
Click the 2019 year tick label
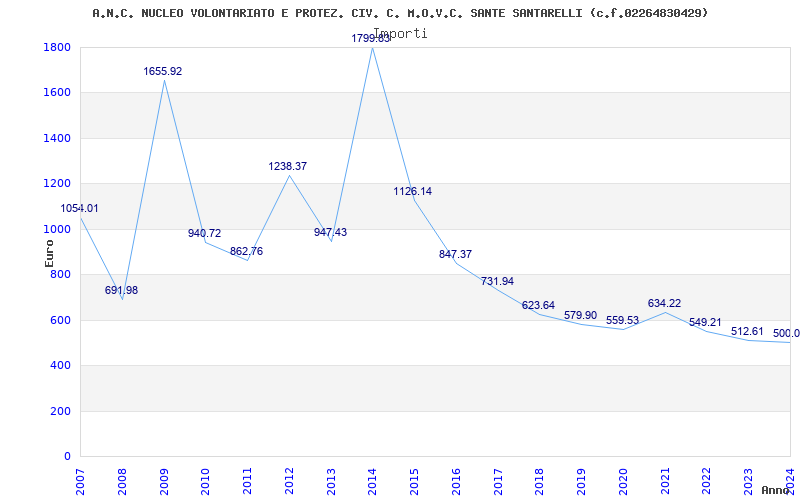point(582,482)
